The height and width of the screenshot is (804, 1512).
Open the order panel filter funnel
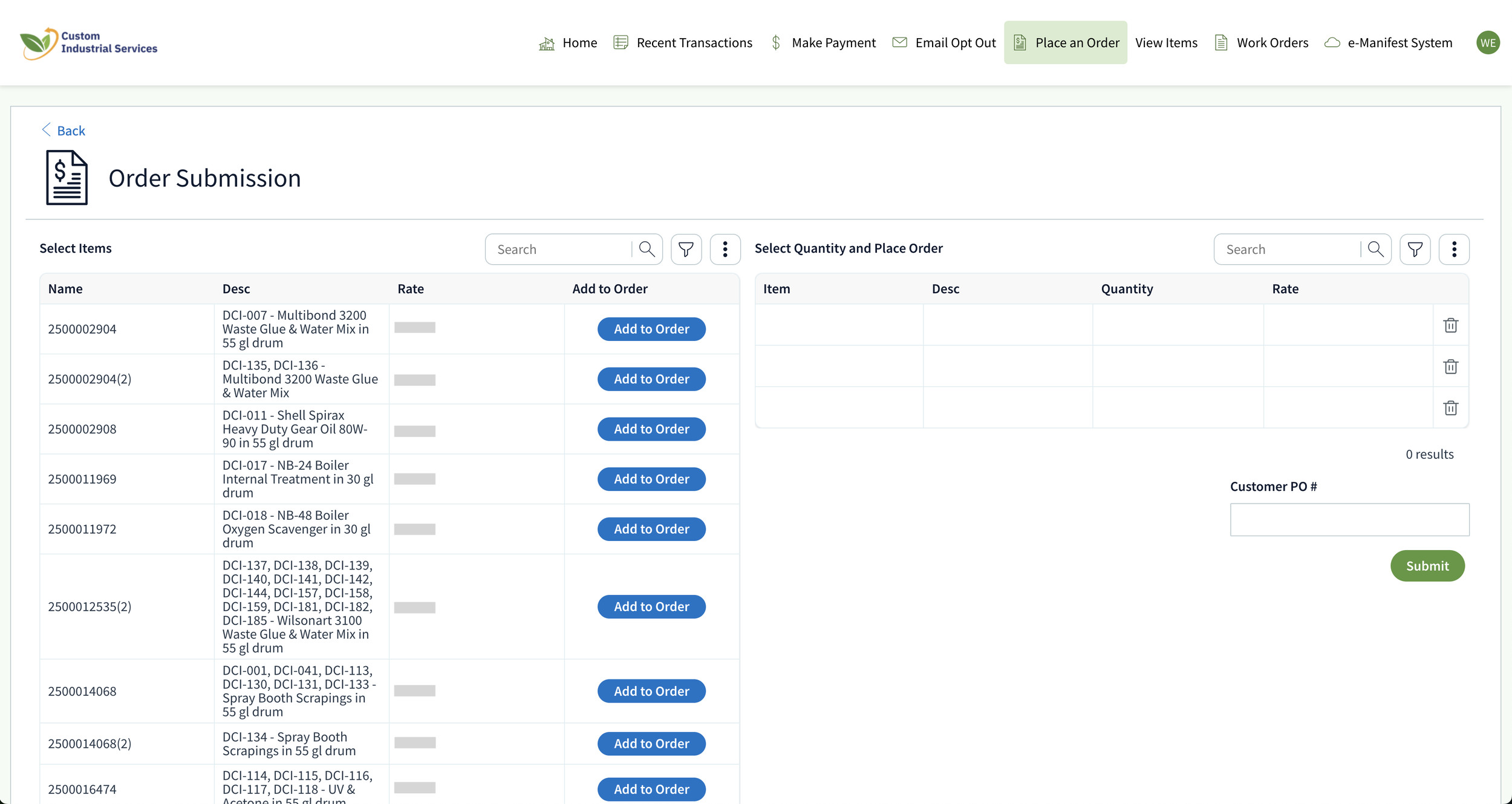[1415, 249]
